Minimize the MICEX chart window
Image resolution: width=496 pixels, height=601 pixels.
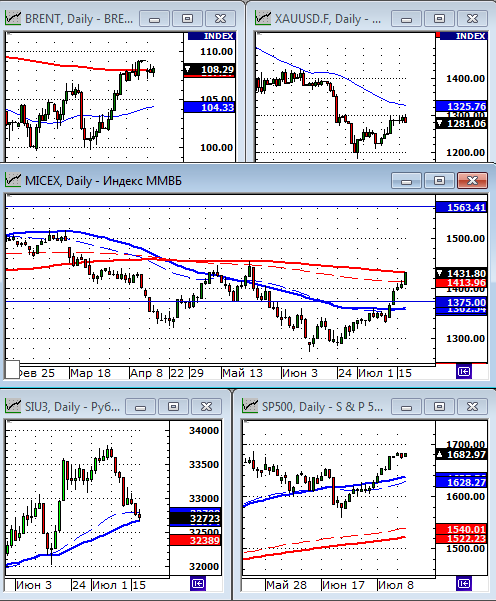coord(406,181)
